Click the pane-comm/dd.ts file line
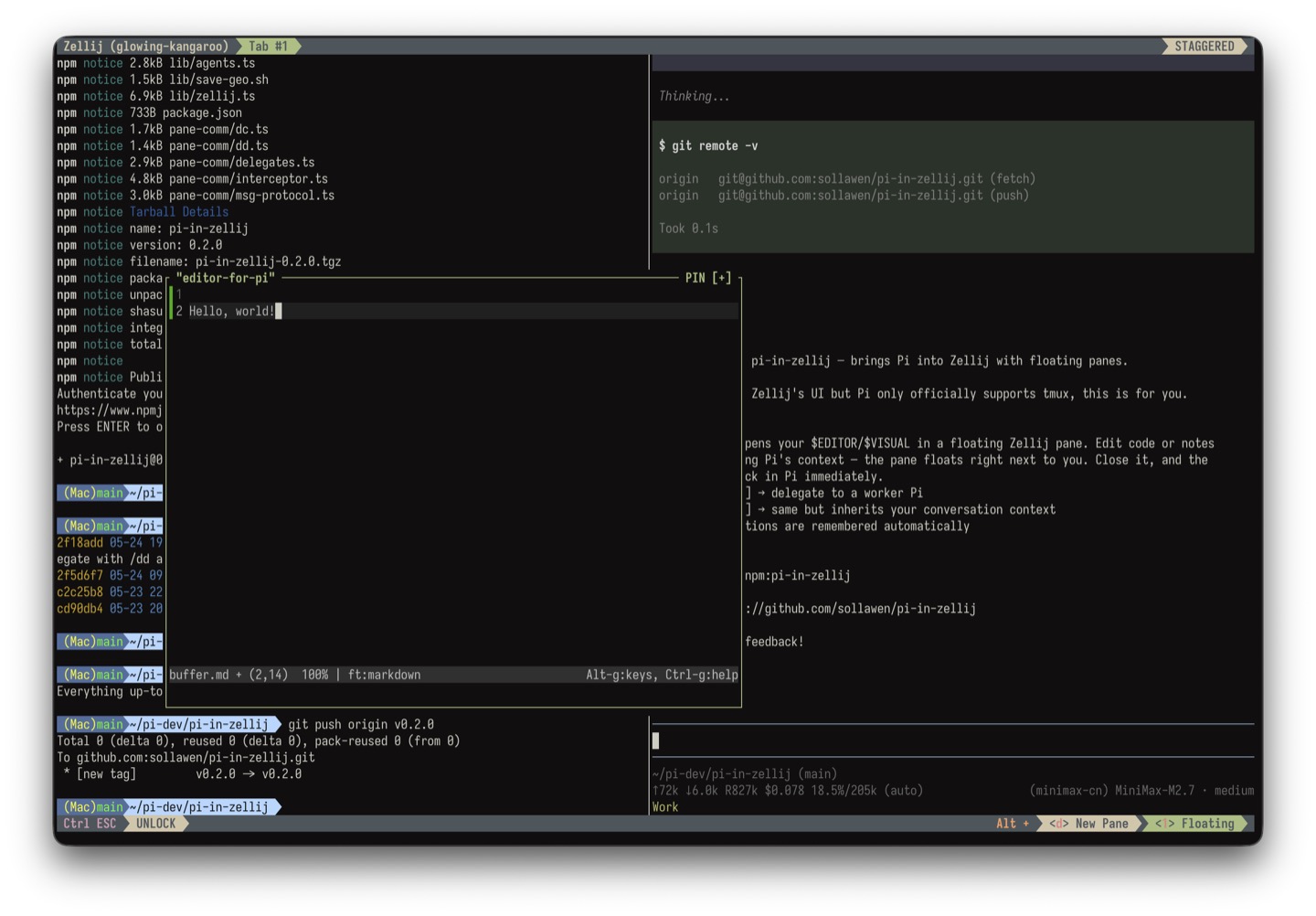This screenshot has width=1316, height=916. point(163,145)
